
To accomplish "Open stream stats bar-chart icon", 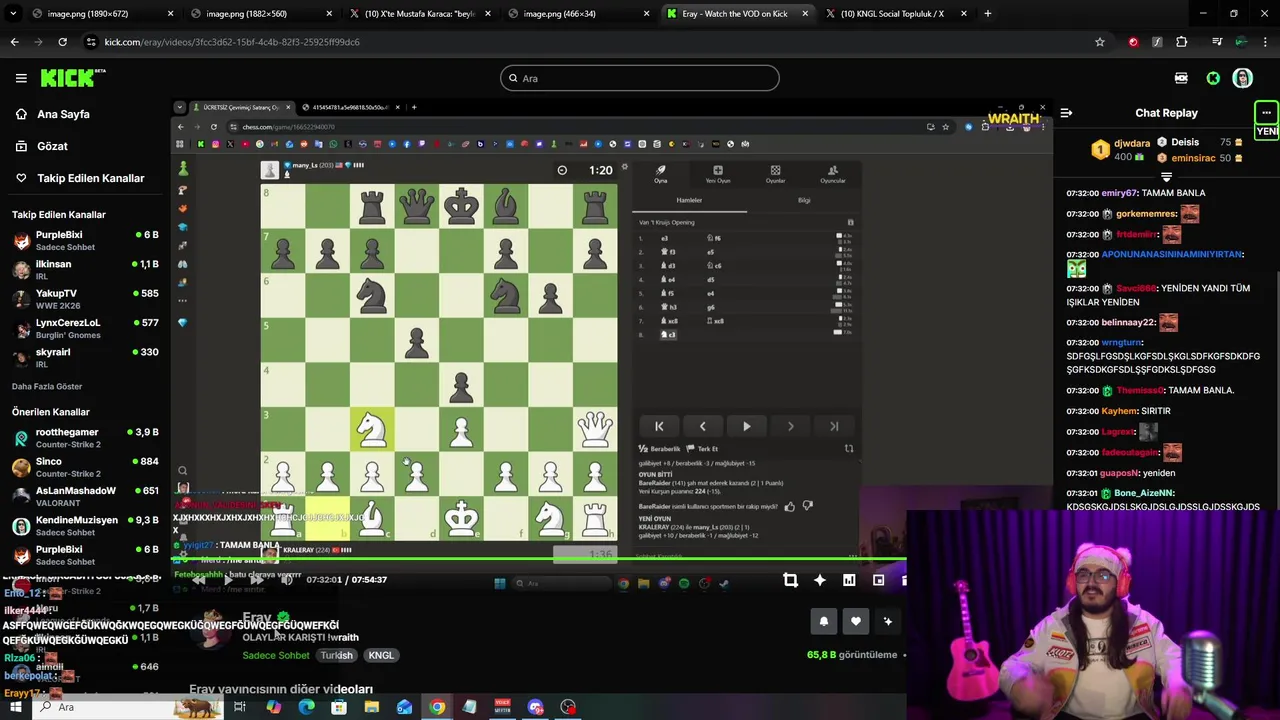I will pos(849,580).
